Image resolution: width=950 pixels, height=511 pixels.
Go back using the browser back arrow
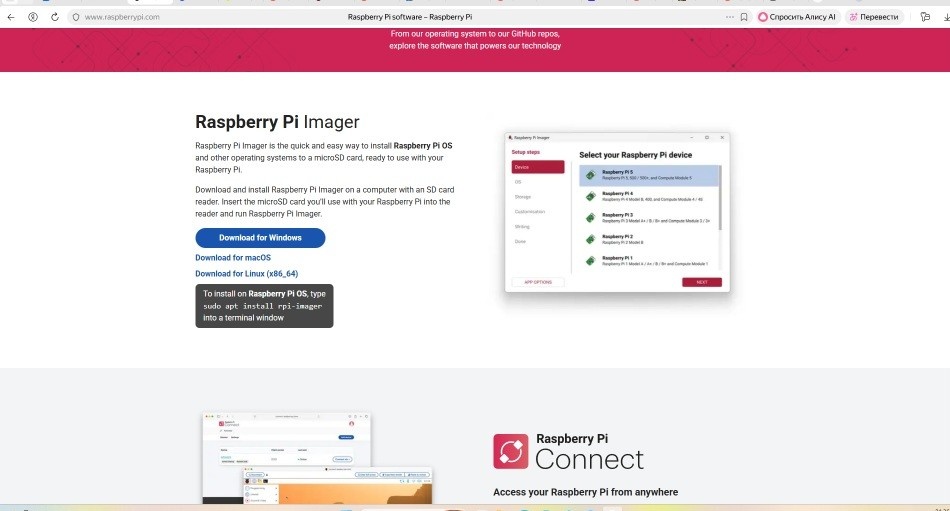pyautogui.click(x=11, y=17)
